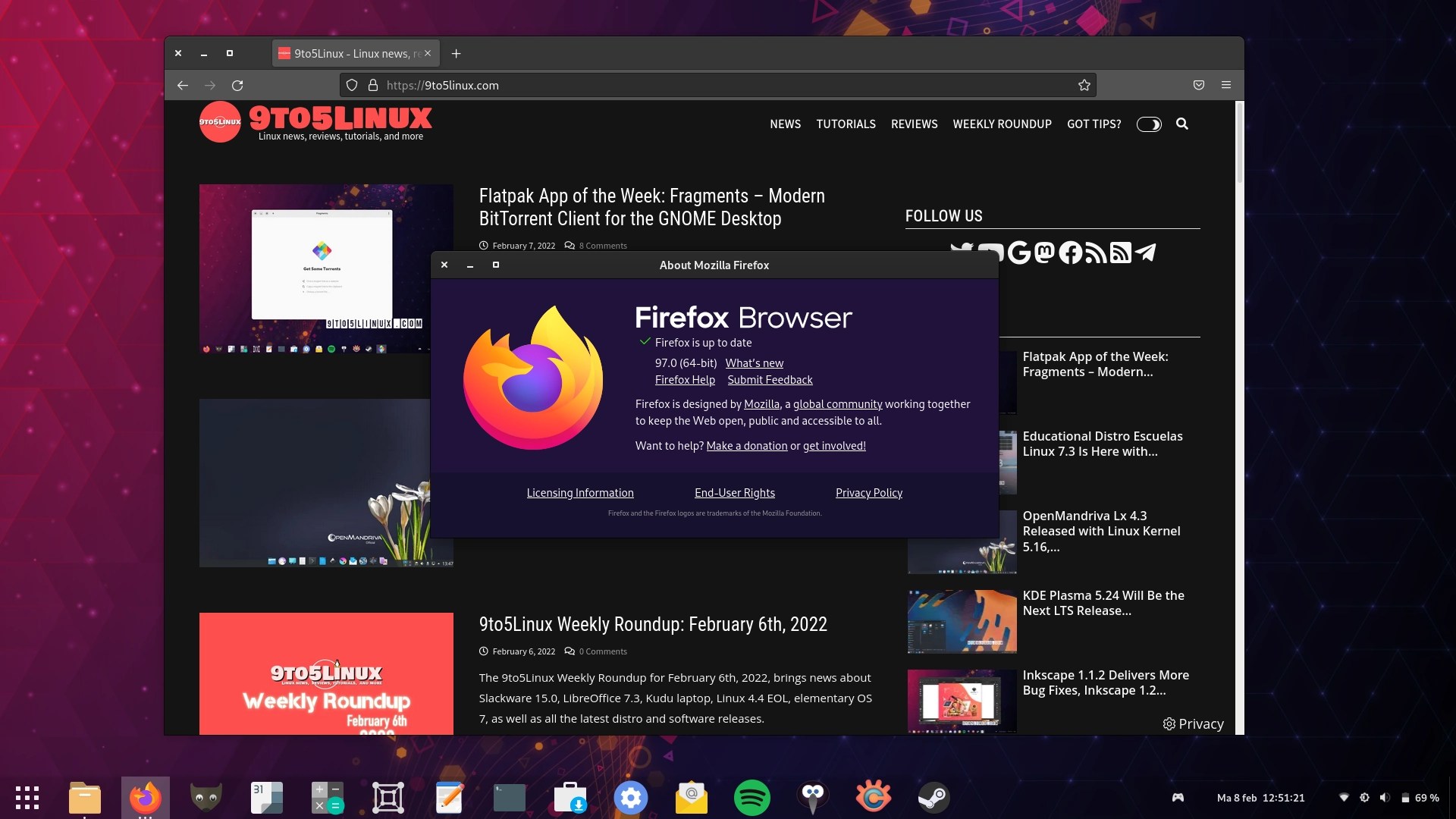Screen dimensions: 1456x819
Task: Click the Terminal icon in taskbar
Action: (509, 797)
